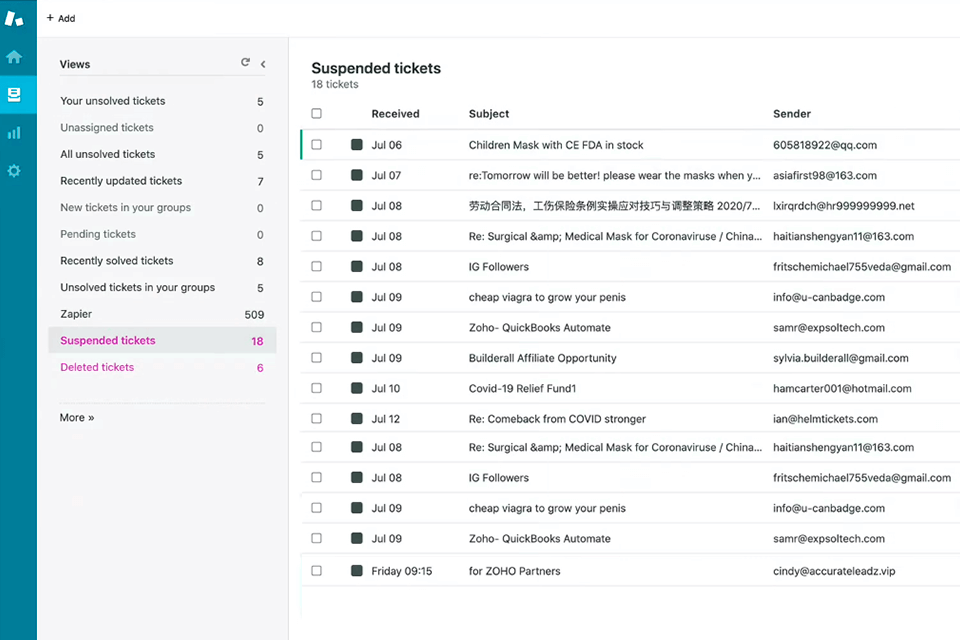Click sender 605818922@qq.com
The width and height of the screenshot is (960, 640).
825,145
